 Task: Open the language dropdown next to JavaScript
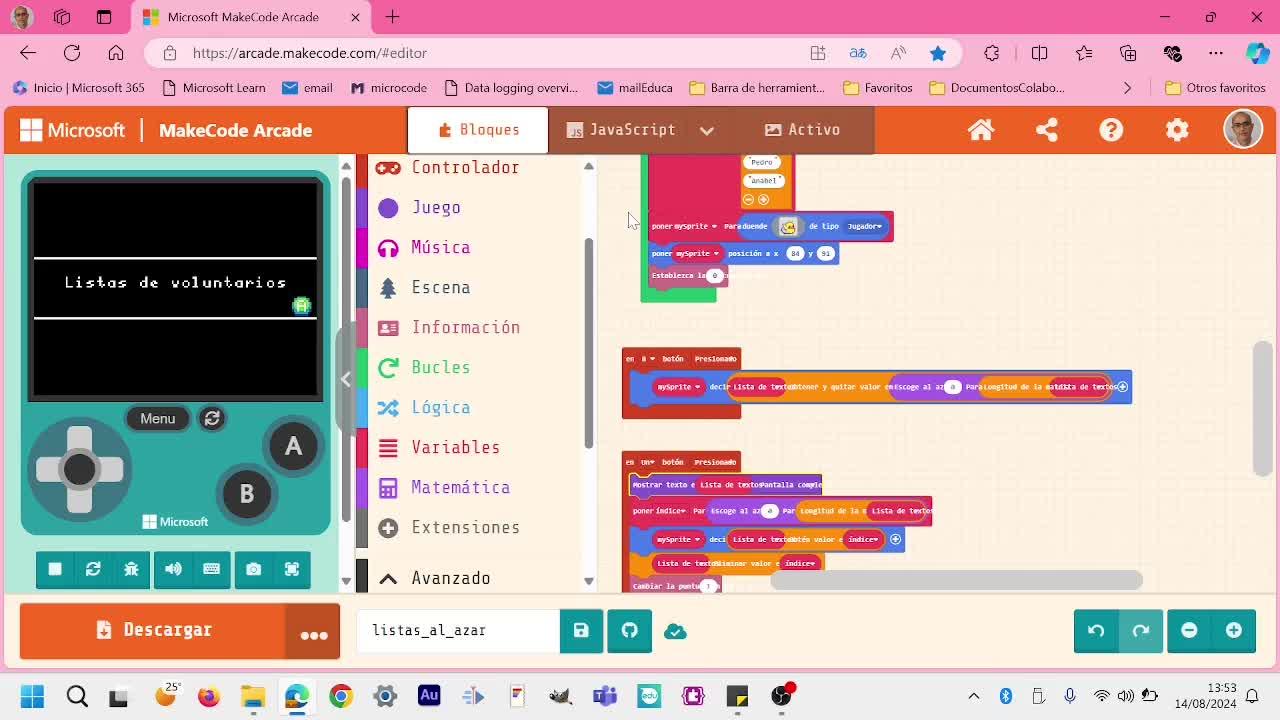(706, 130)
